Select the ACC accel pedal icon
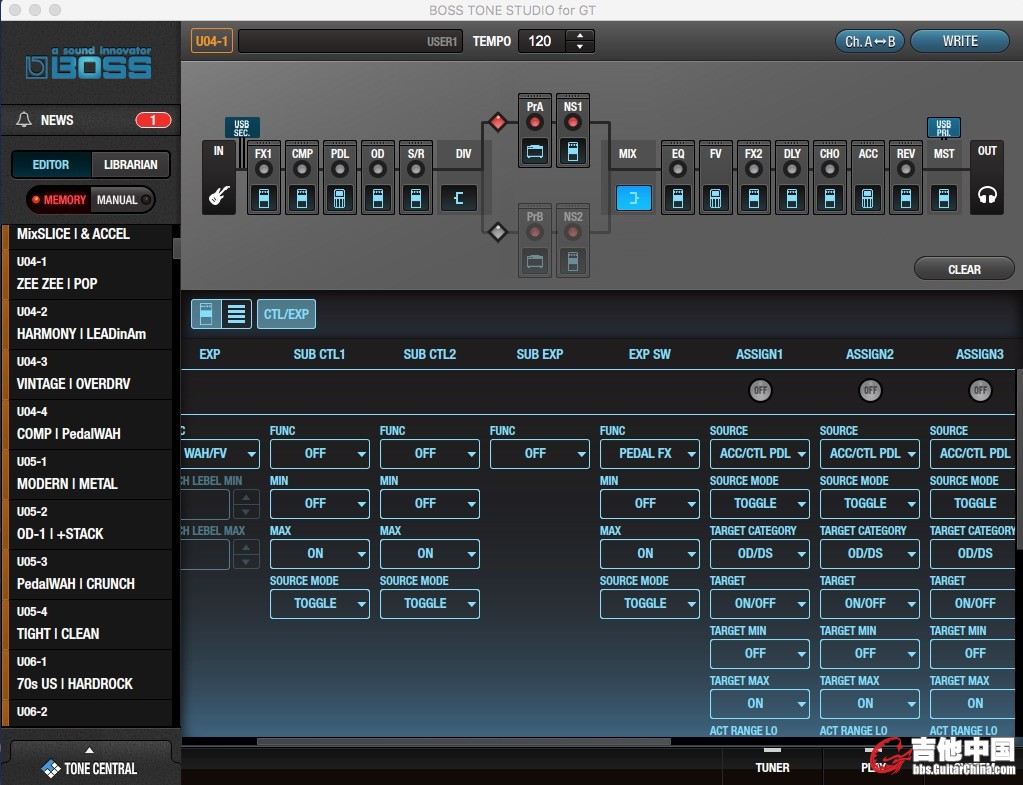 click(868, 198)
